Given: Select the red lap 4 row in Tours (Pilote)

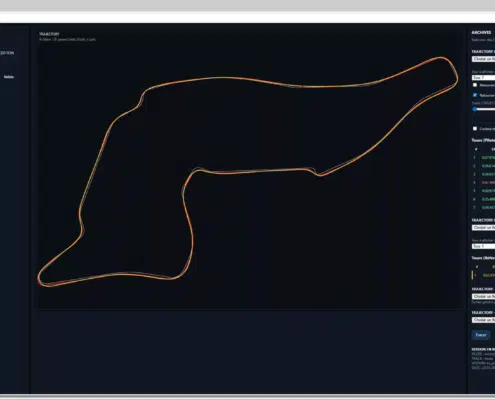Looking at the screenshot, I should 483,182.
